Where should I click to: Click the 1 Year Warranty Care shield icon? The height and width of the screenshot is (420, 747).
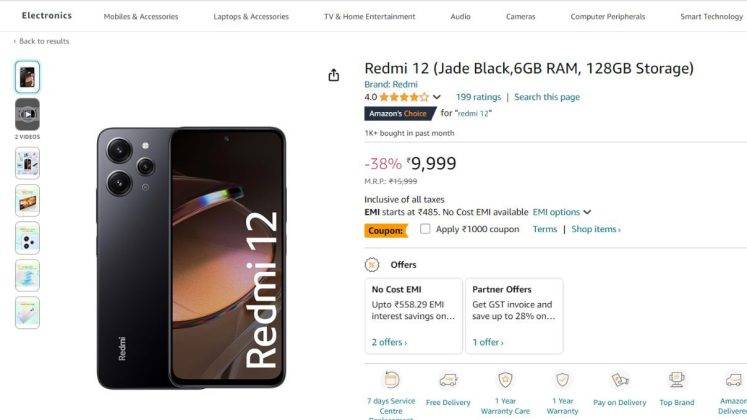(x=505, y=380)
